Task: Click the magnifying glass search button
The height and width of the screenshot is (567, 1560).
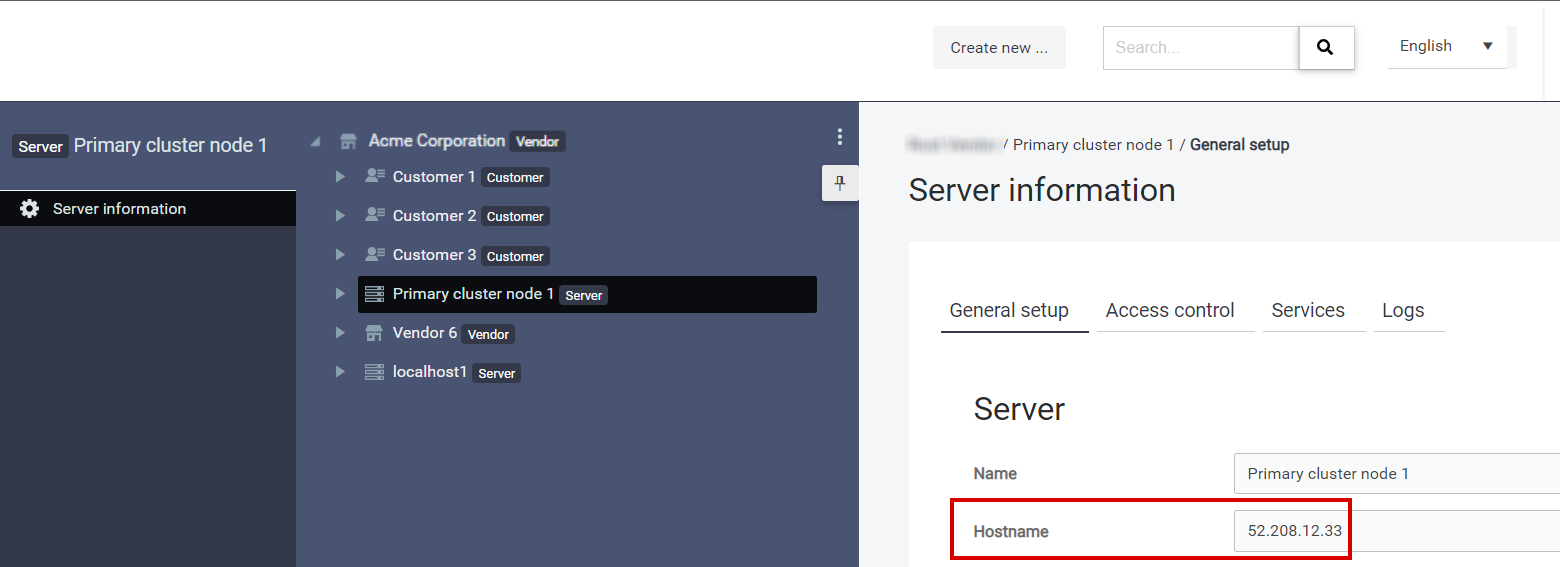Action: click(x=1325, y=48)
